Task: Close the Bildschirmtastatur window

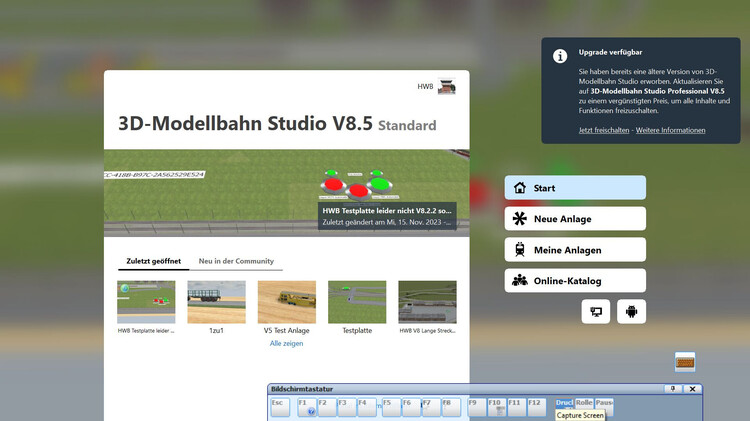Action: tap(692, 389)
